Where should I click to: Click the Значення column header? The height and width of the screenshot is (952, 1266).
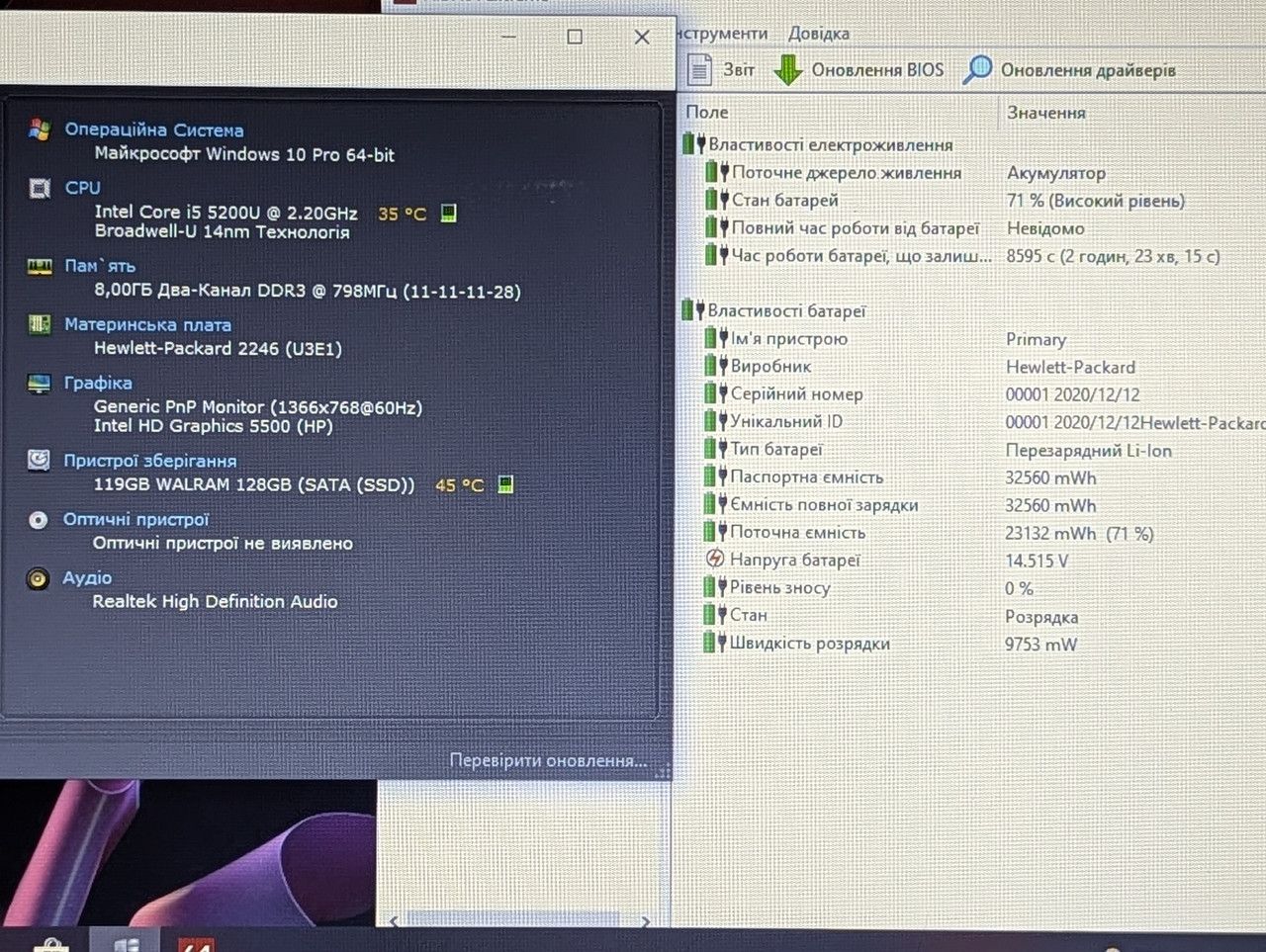(x=1046, y=113)
